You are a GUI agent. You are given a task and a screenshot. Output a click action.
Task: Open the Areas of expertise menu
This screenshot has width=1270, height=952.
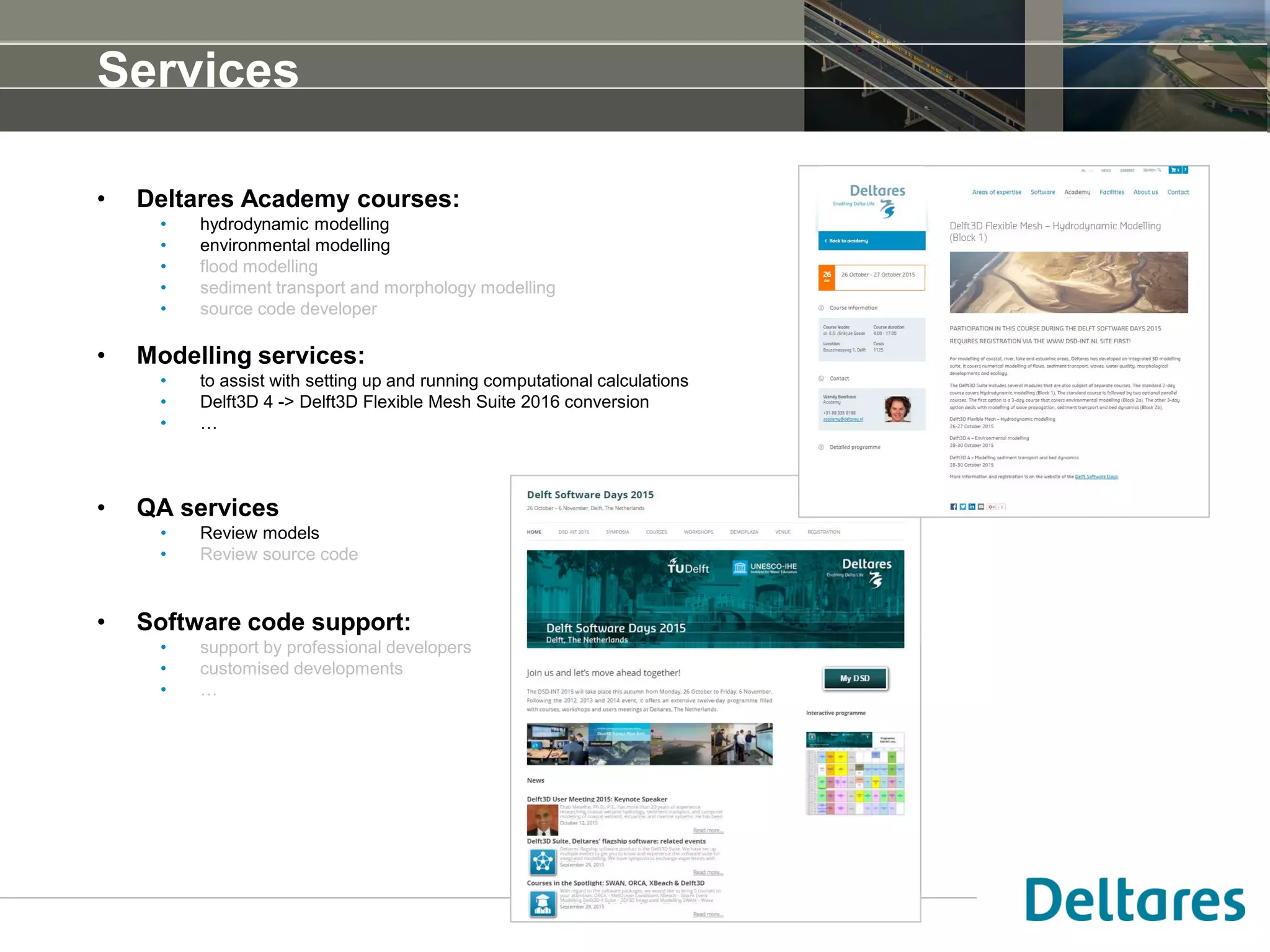(x=997, y=192)
